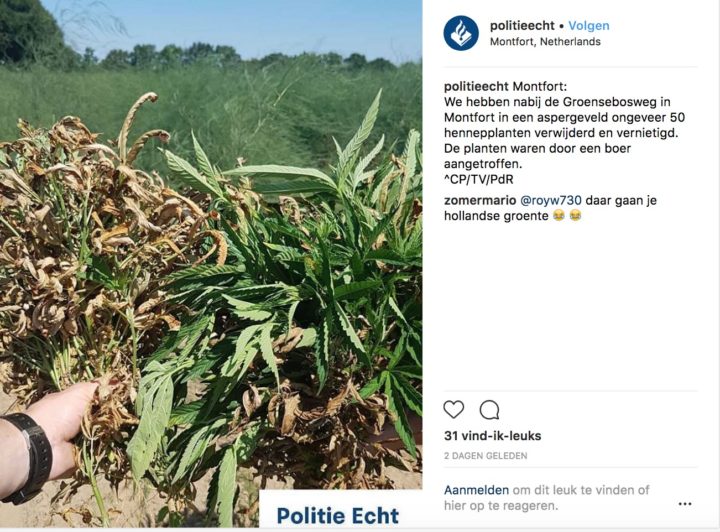Click the politieecht profile avatar

(x=461, y=33)
